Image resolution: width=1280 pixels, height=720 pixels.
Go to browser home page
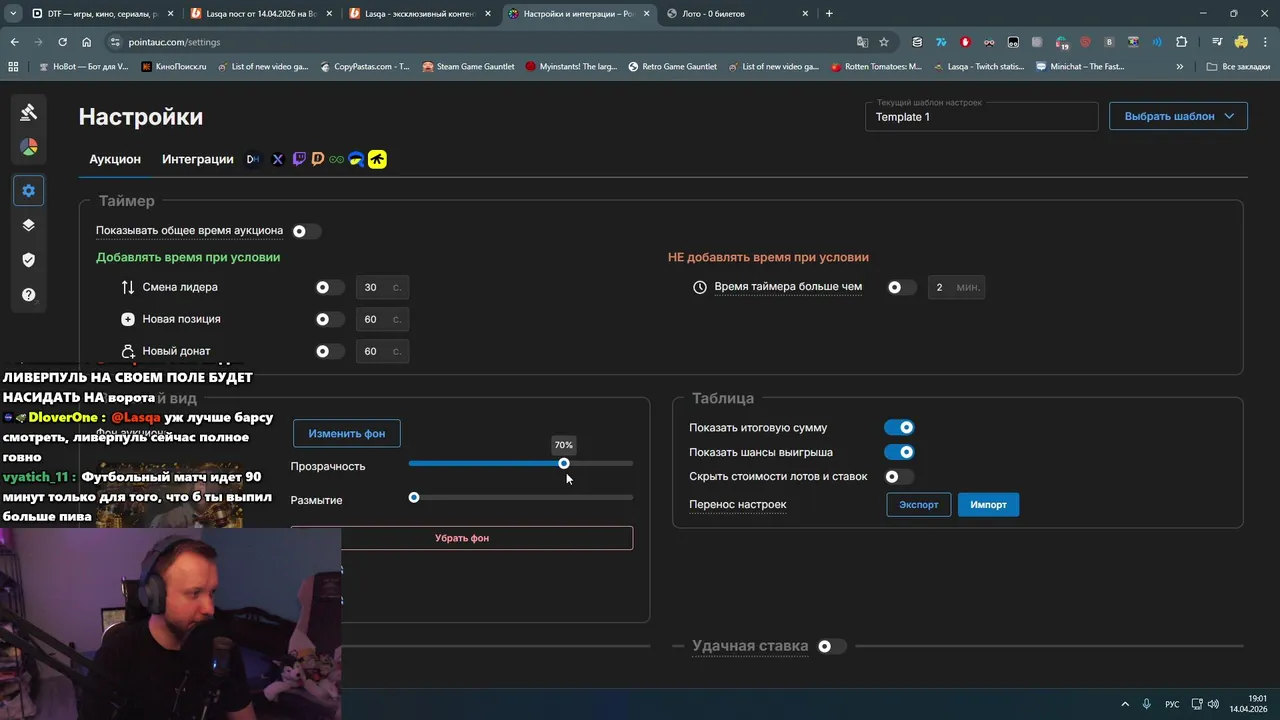tap(87, 42)
